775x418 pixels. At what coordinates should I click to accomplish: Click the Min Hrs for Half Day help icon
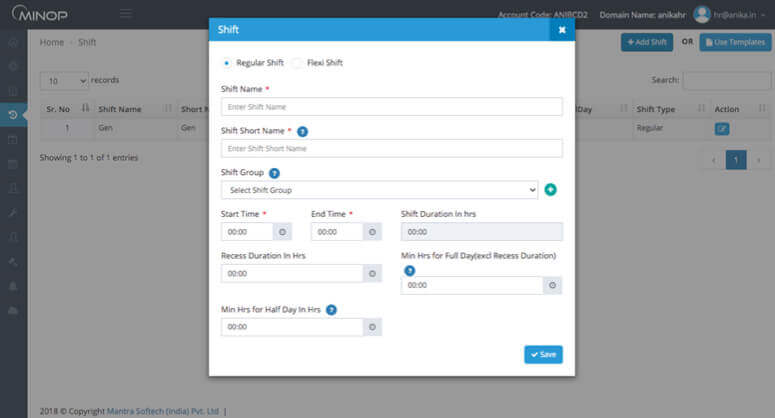331,311
